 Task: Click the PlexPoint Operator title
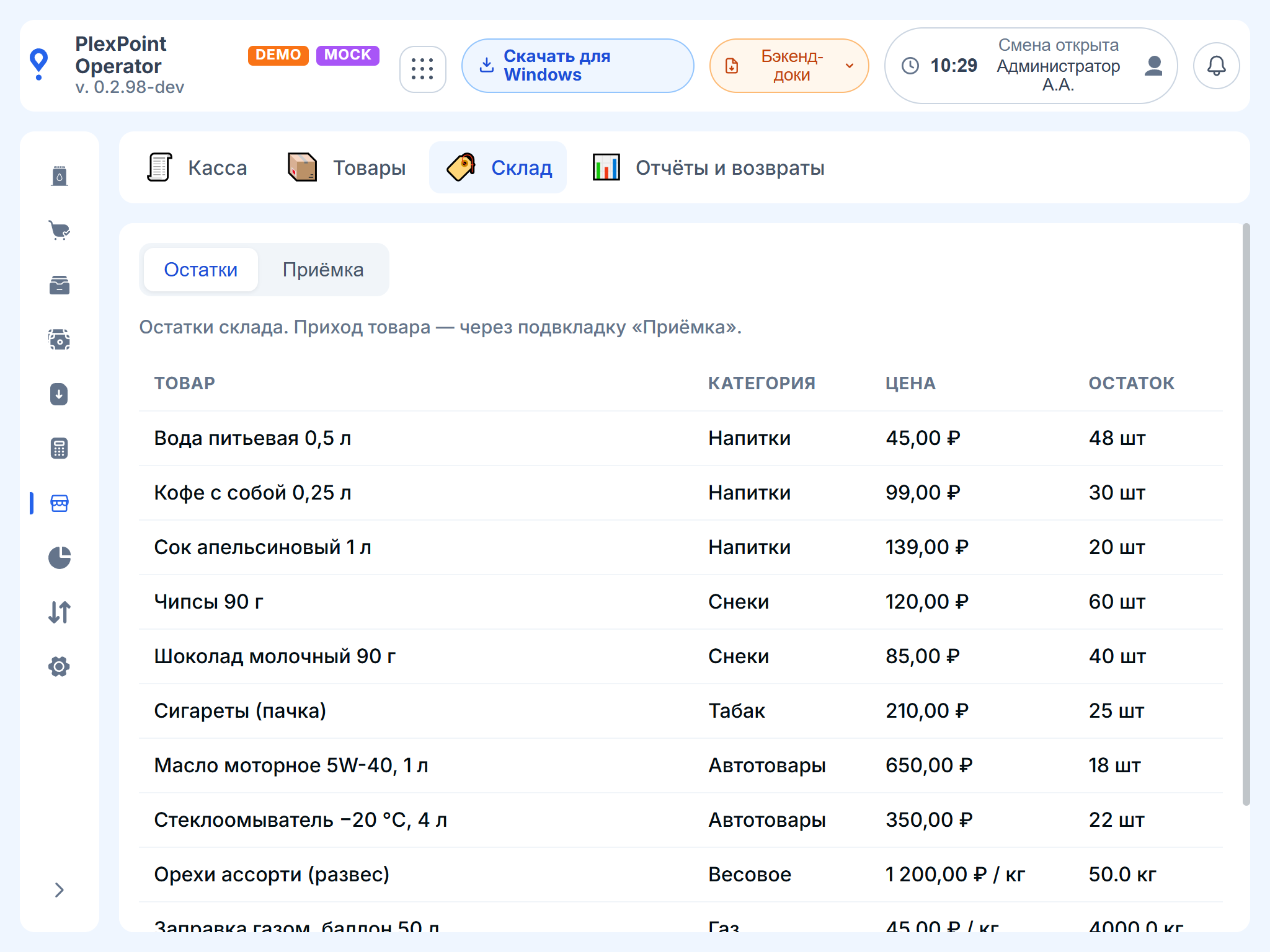121,55
